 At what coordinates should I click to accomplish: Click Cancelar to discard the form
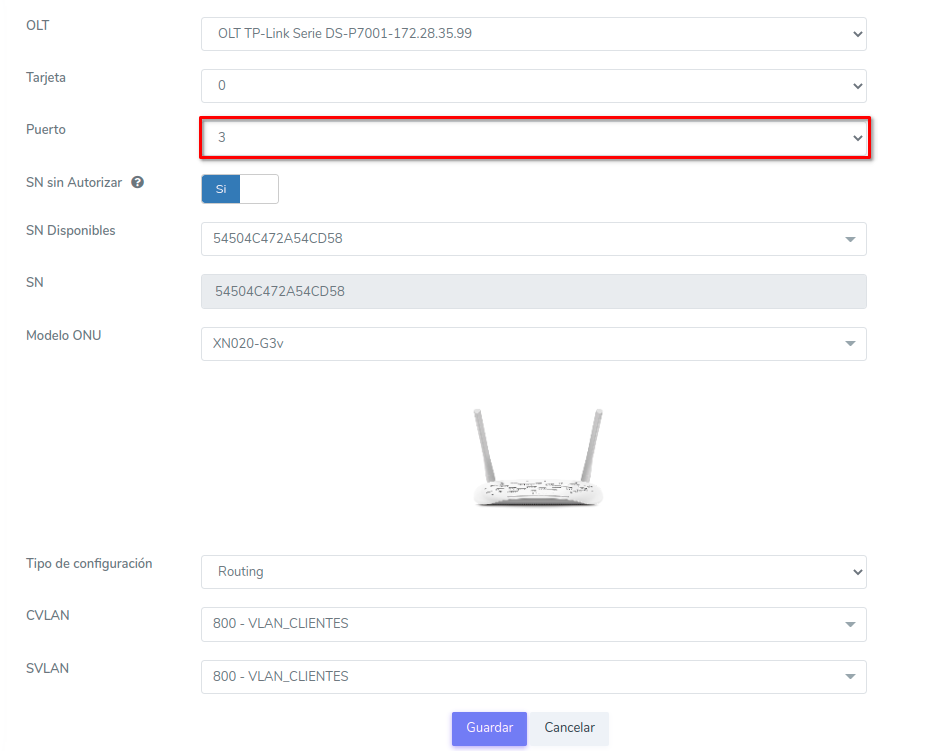click(x=569, y=728)
